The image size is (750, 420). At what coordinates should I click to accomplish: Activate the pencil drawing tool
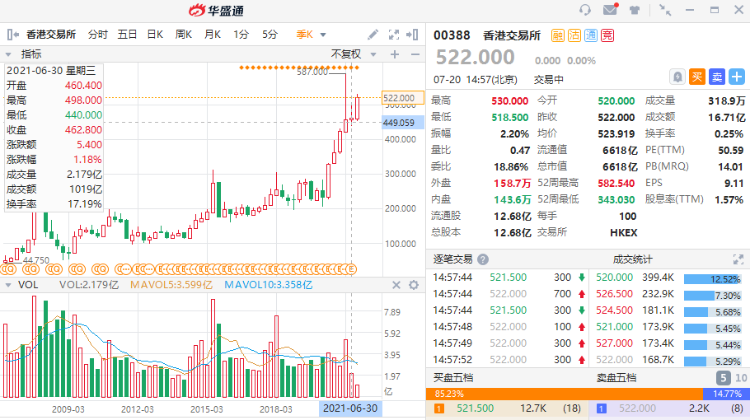tap(373, 34)
